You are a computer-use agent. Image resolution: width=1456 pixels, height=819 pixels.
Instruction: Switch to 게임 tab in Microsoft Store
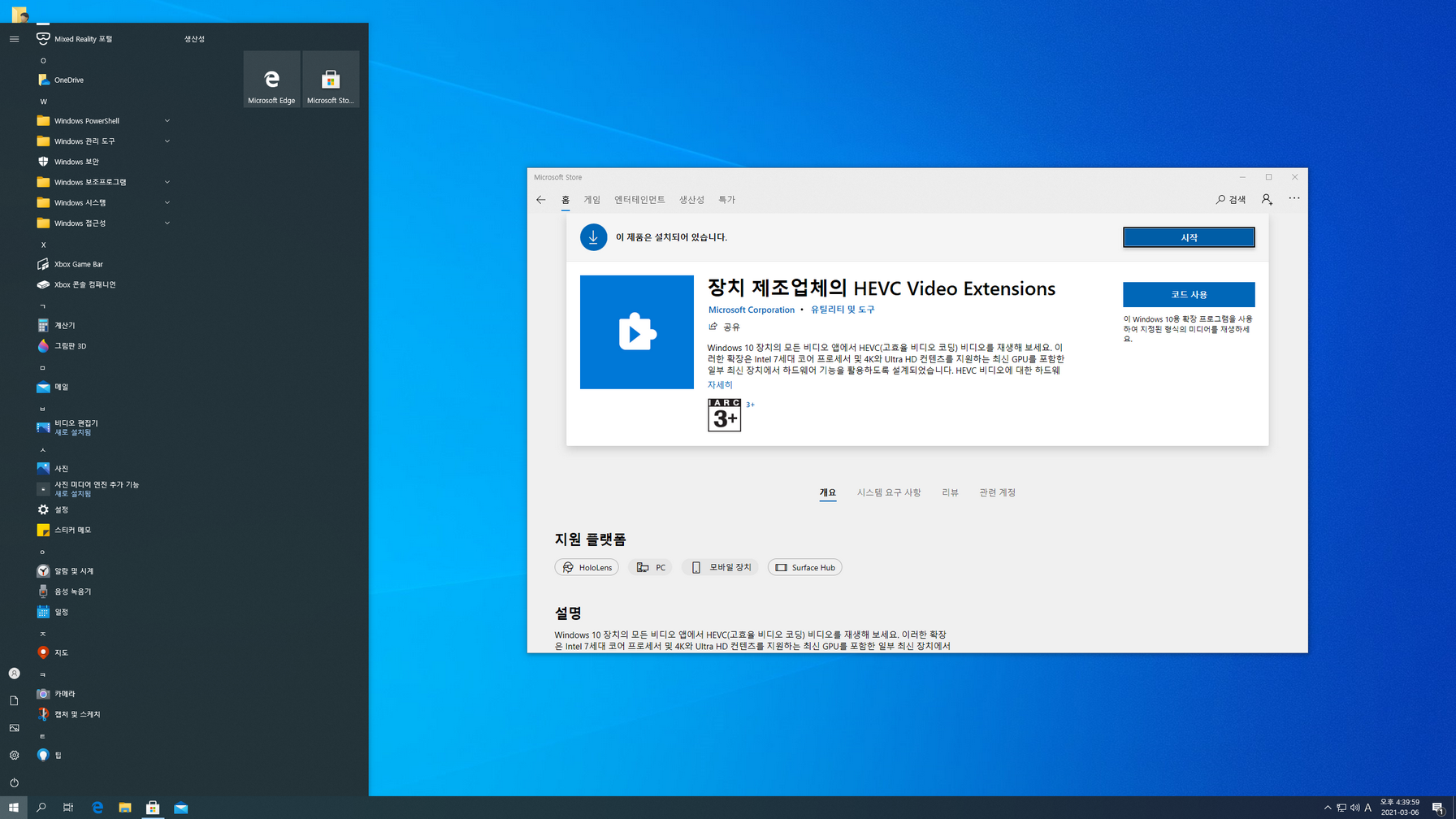pyautogui.click(x=592, y=200)
